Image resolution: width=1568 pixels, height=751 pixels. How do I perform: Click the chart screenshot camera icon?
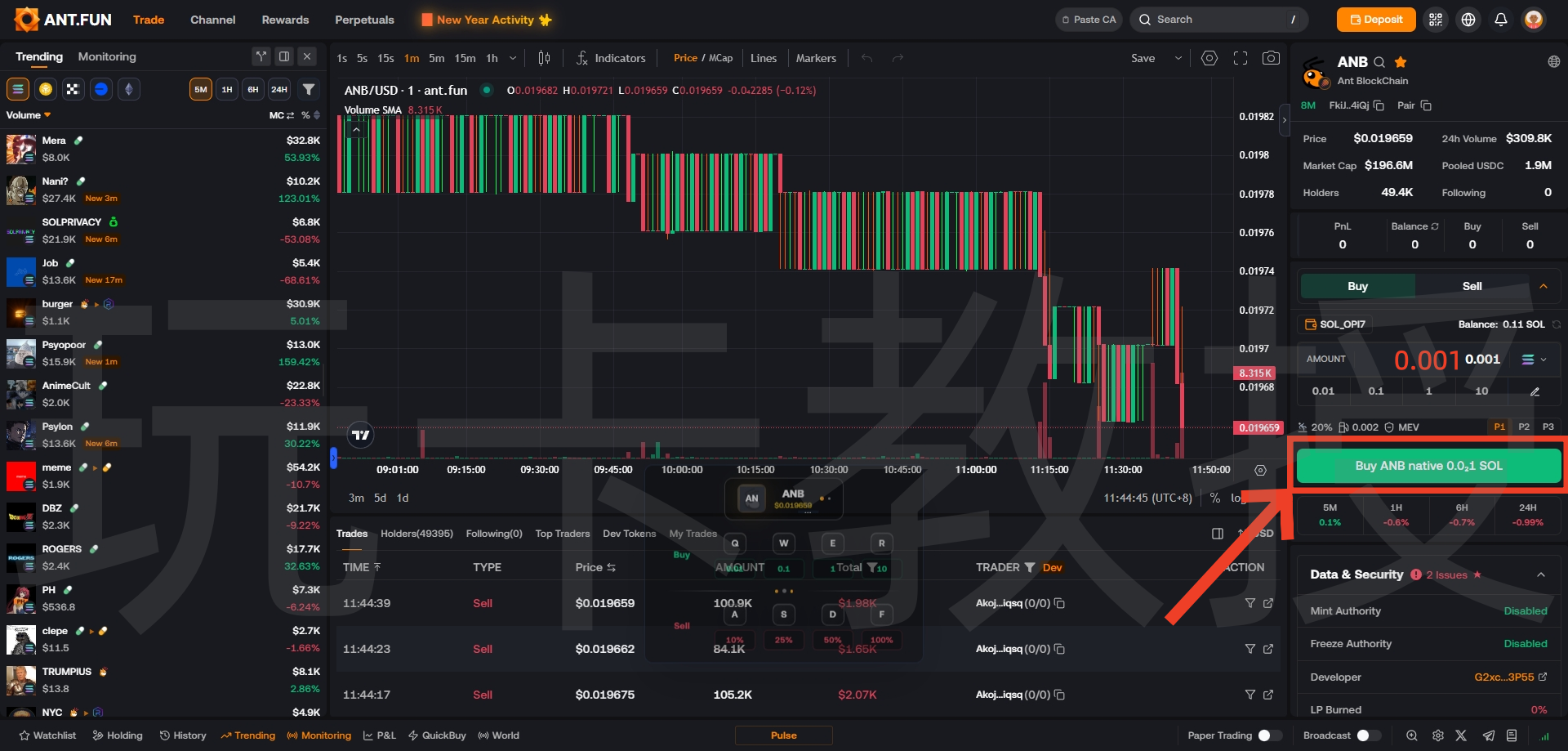[x=1271, y=58]
